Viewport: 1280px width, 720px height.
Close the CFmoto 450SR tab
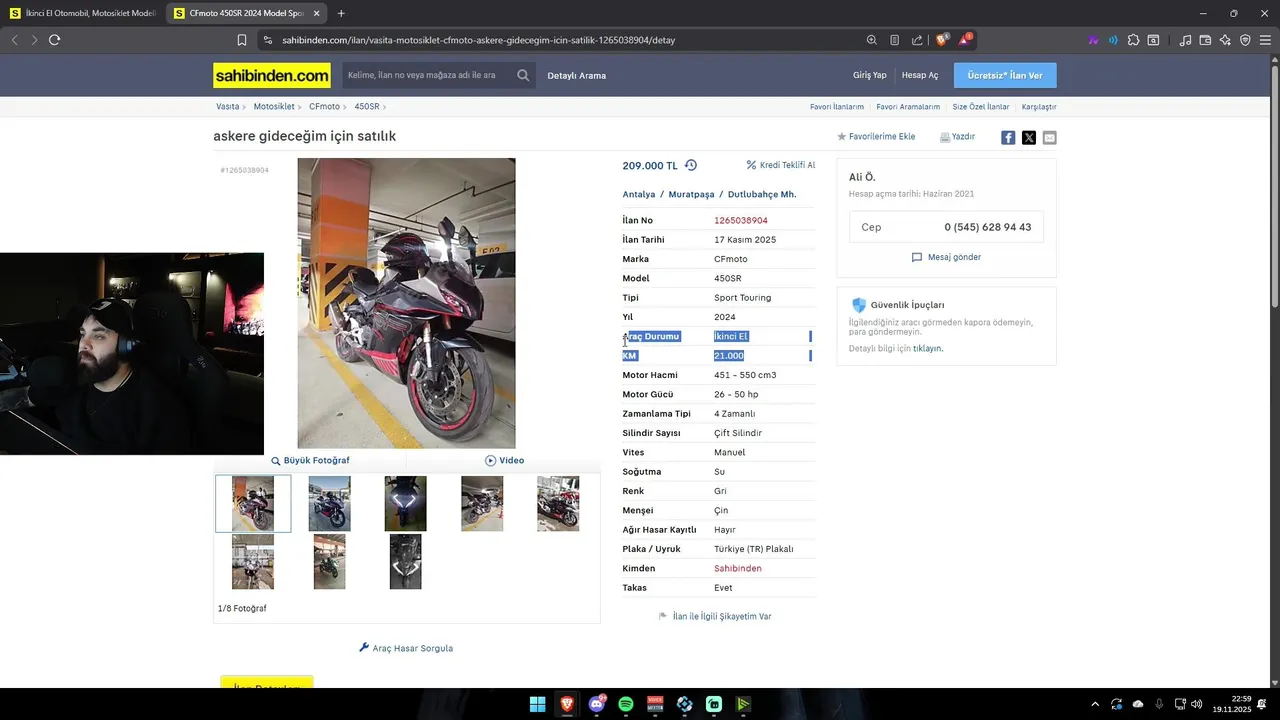317,13
